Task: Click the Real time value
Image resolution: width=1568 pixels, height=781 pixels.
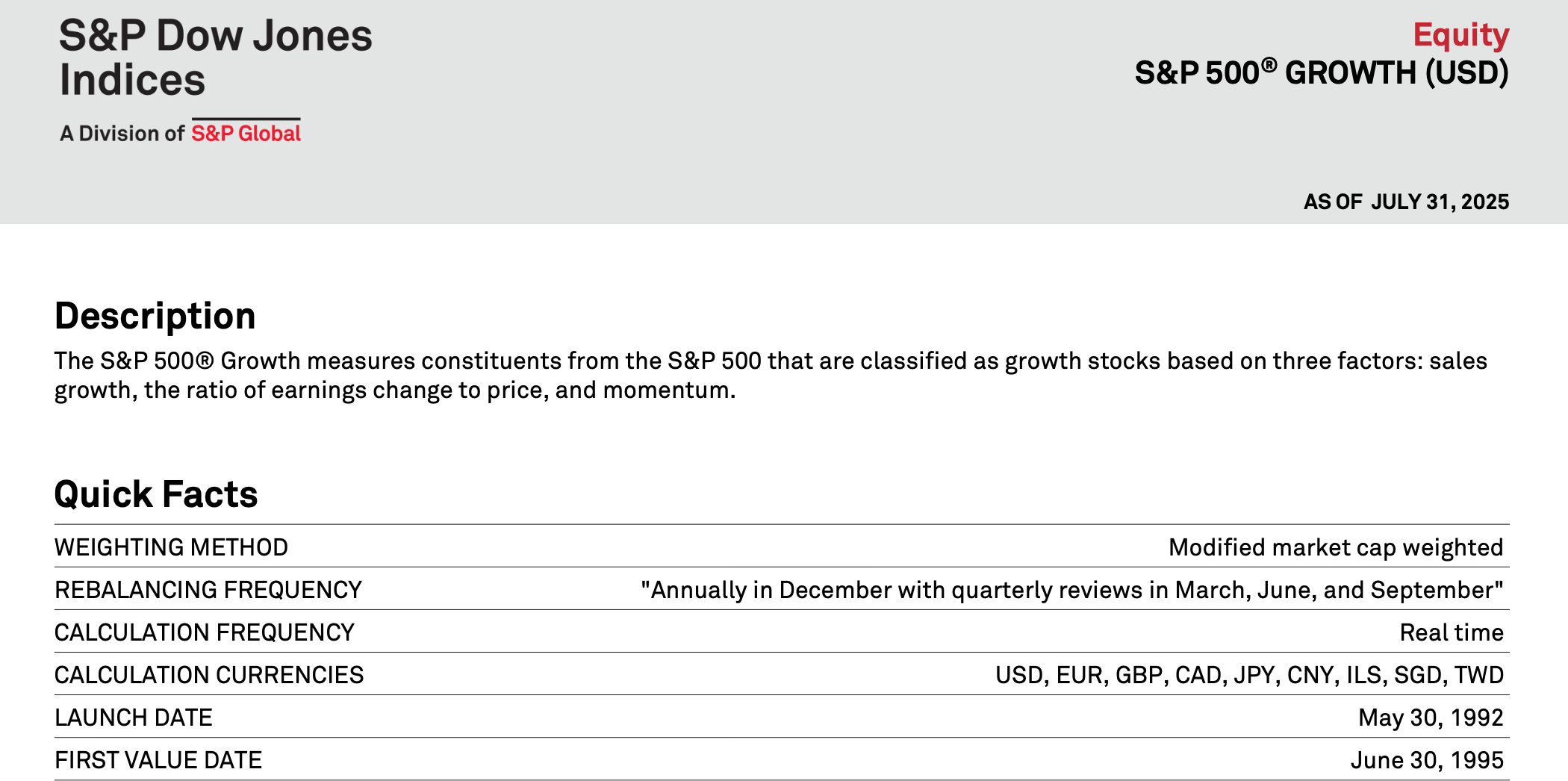Action: (1451, 632)
